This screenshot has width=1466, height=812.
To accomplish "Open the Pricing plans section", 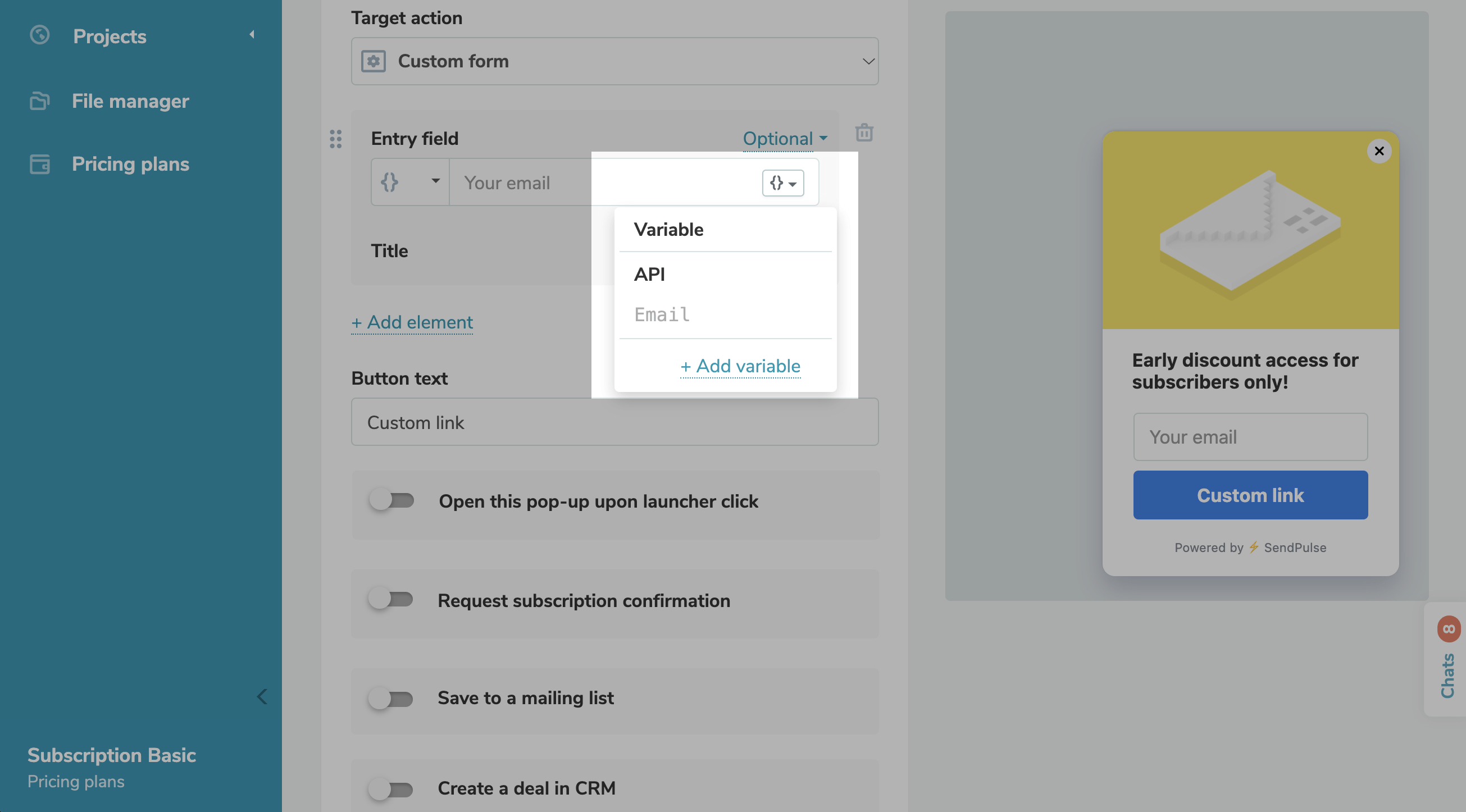I will 130,164.
